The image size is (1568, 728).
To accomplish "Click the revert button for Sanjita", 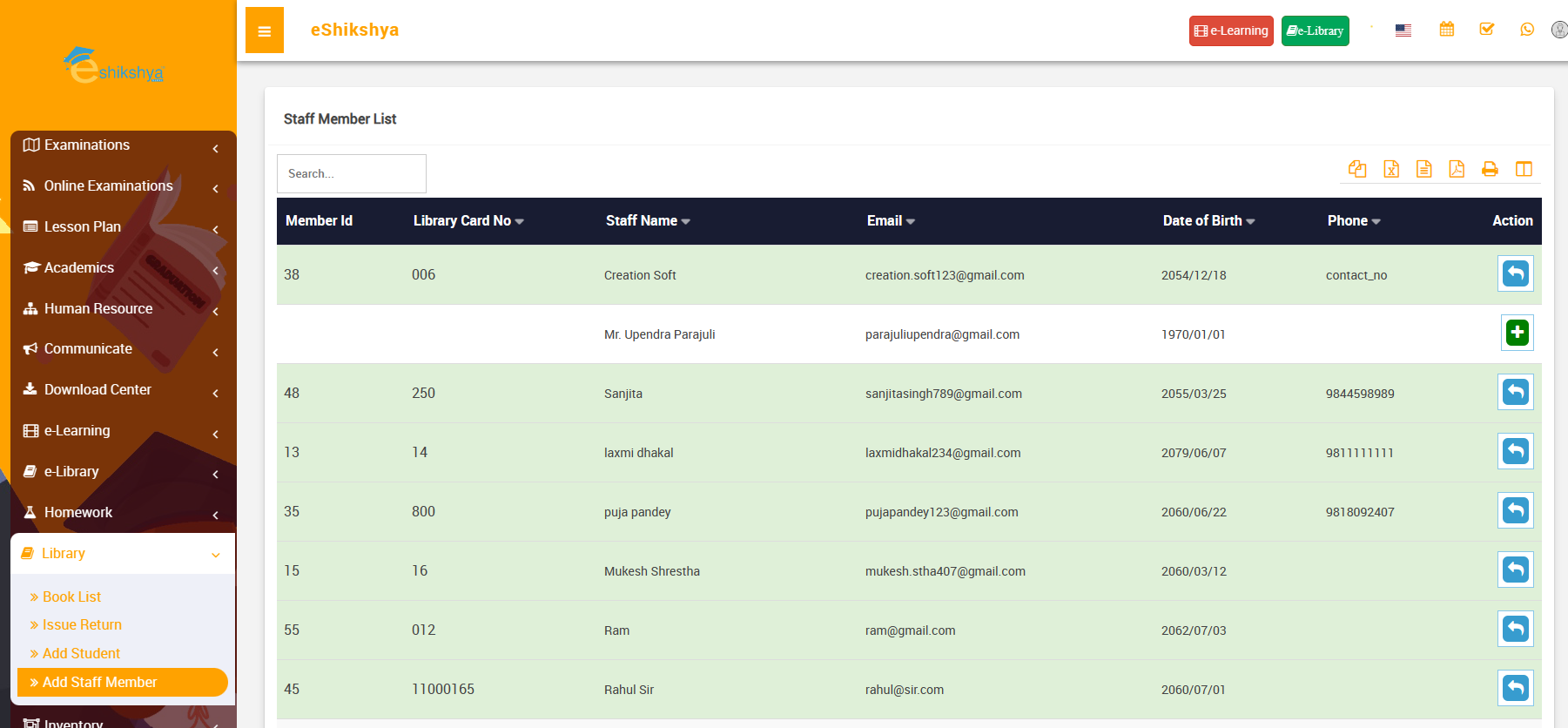I will pos(1515,392).
